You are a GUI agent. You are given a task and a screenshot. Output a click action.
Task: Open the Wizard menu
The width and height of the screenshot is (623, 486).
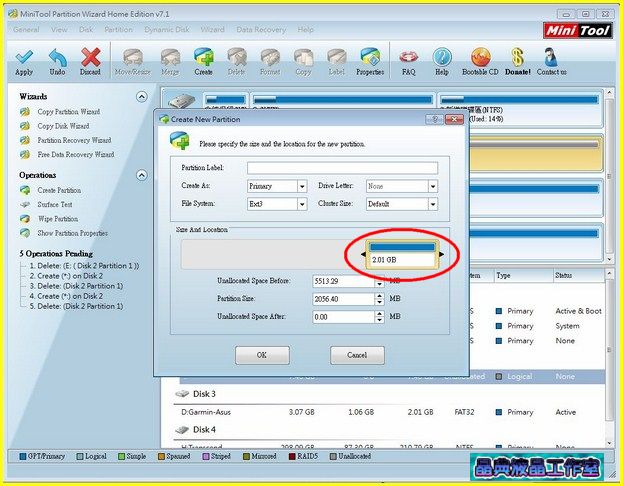point(213,29)
